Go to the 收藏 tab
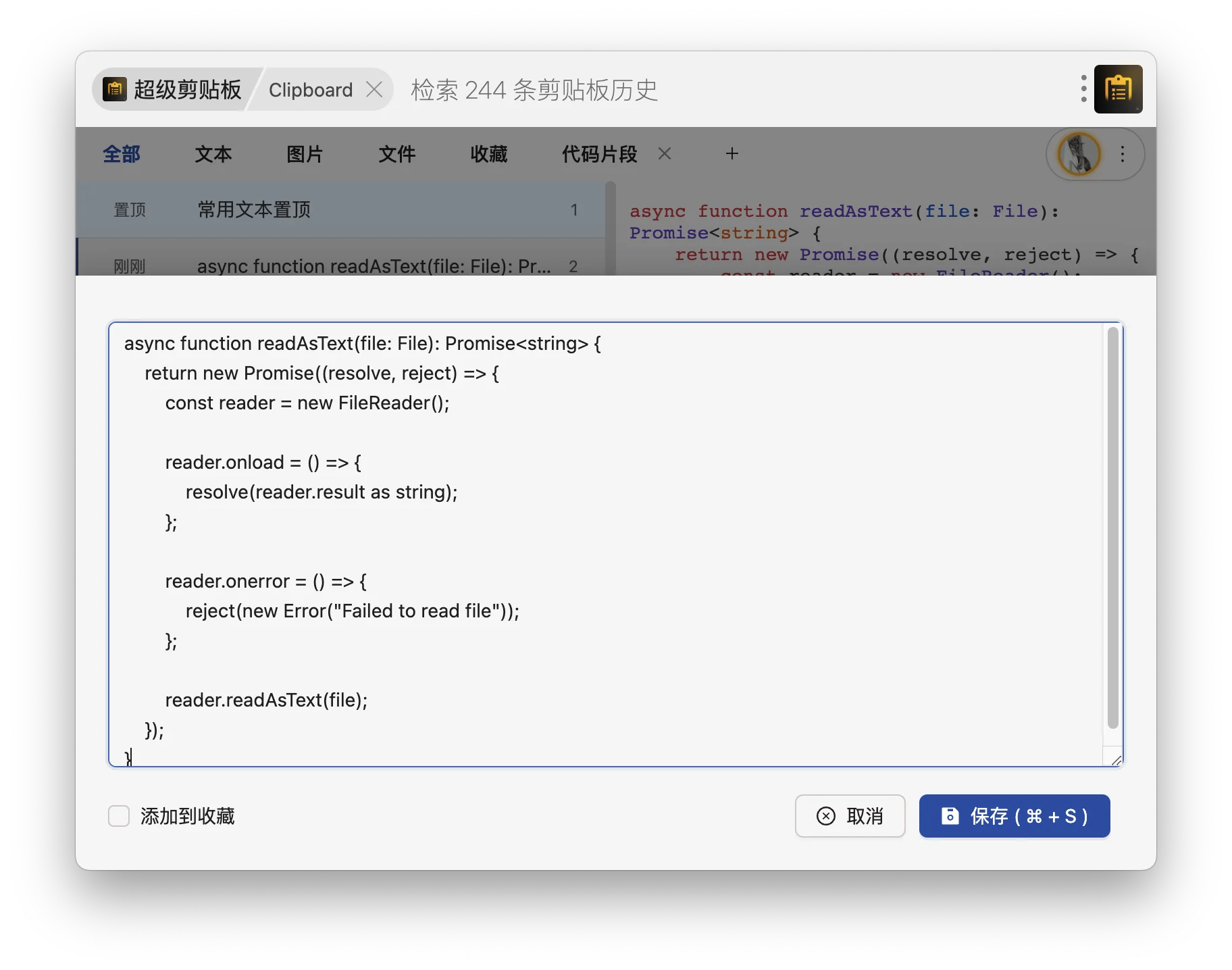The height and width of the screenshot is (970, 1232). point(489,154)
